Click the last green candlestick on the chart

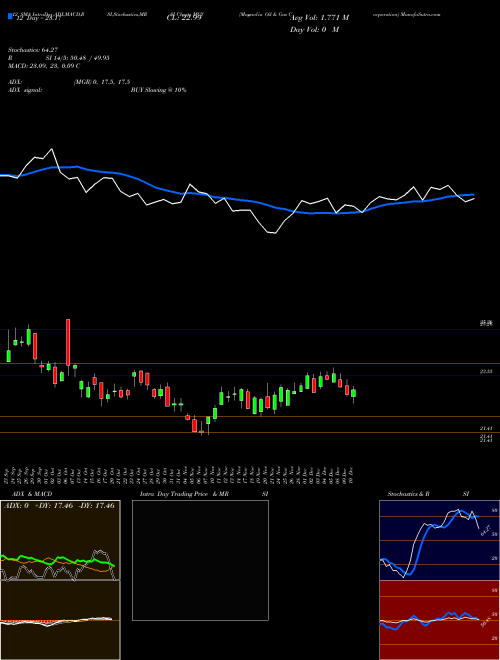pyautogui.click(x=354, y=394)
